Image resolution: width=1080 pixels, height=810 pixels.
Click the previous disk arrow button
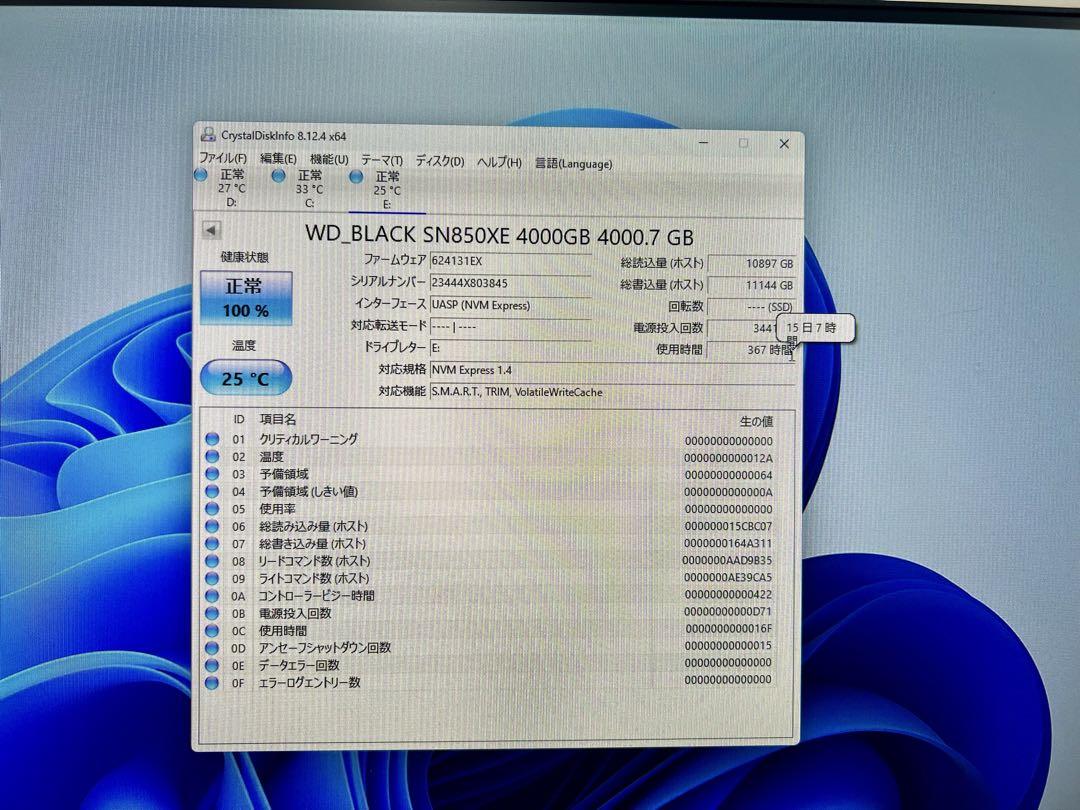[211, 230]
